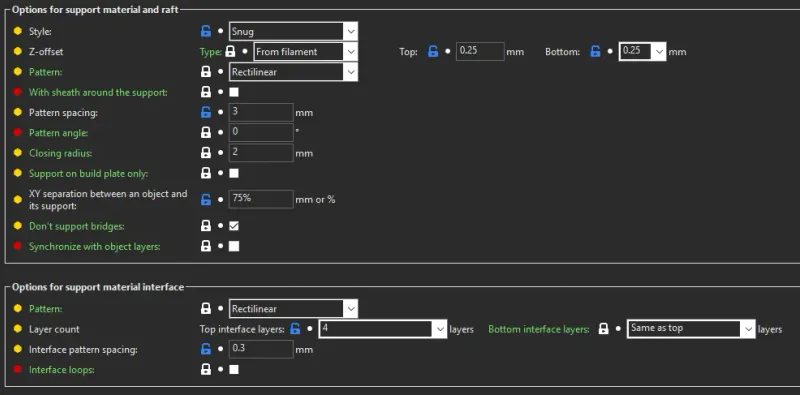This screenshot has height=395, width=800.
Task: Click the Closing radius field showing 2
Action: (x=261, y=153)
